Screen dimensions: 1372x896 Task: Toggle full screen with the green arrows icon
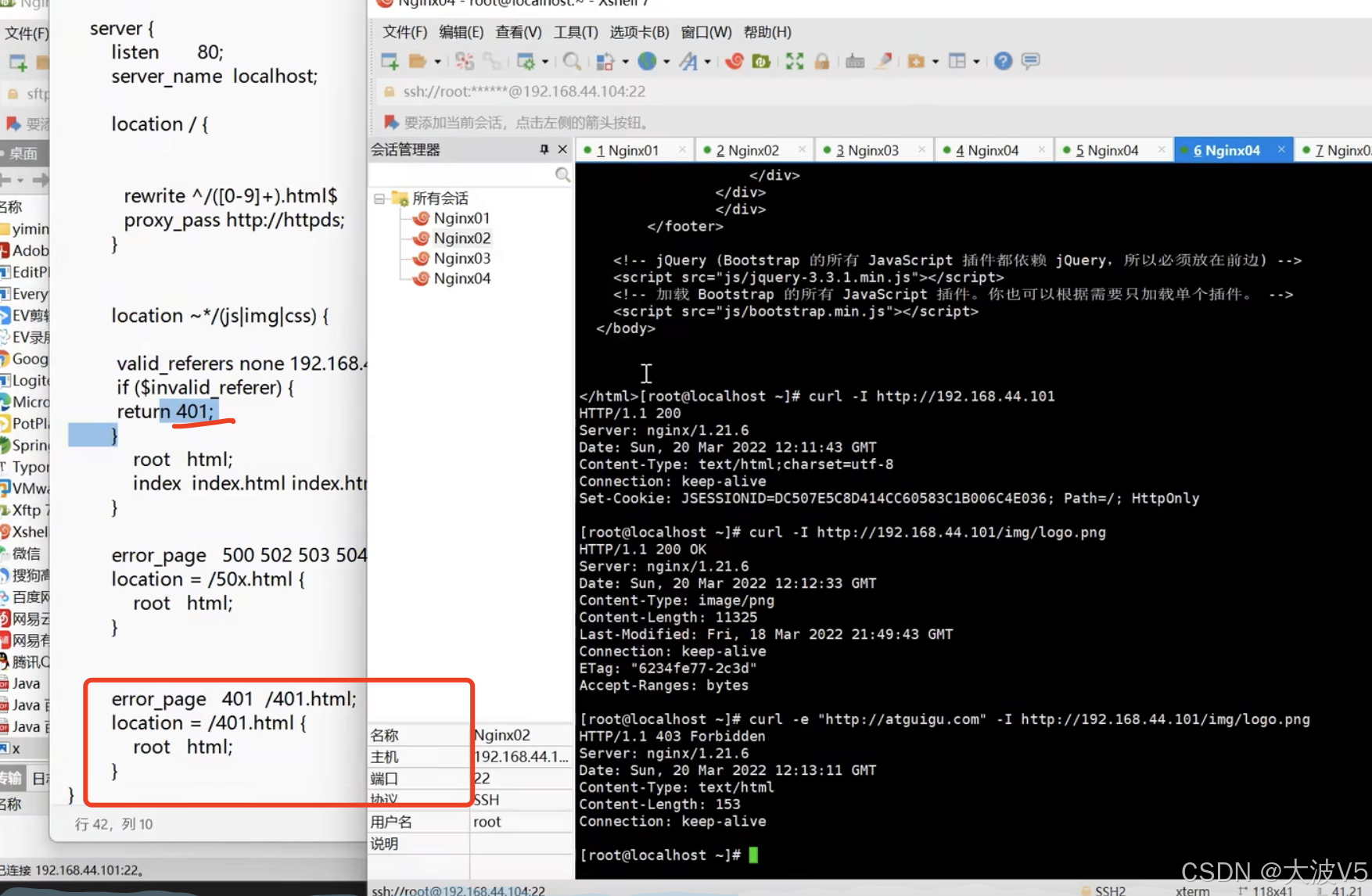[795, 61]
